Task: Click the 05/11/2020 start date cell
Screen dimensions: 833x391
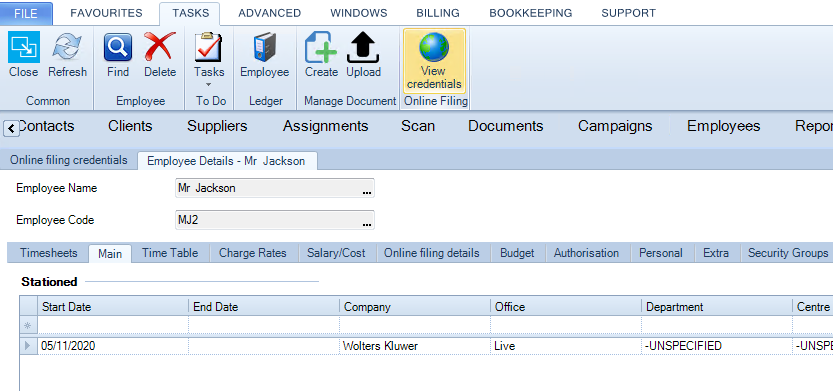Action: click(x=113, y=346)
